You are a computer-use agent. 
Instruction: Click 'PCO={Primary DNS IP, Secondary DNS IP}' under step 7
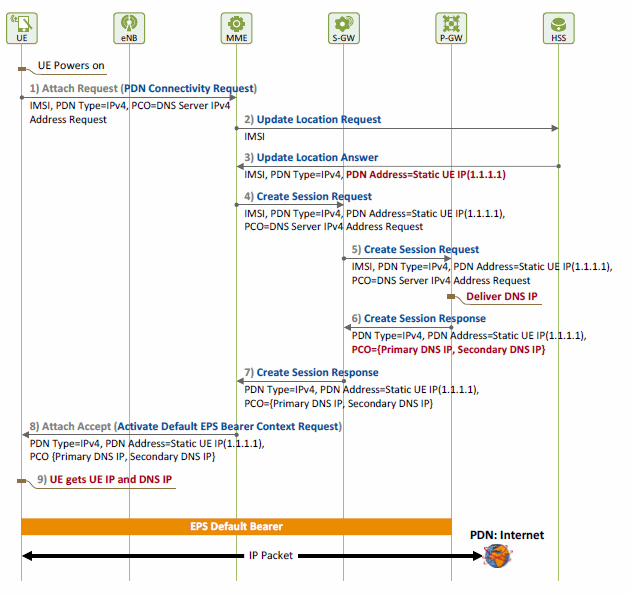(x=338, y=404)
